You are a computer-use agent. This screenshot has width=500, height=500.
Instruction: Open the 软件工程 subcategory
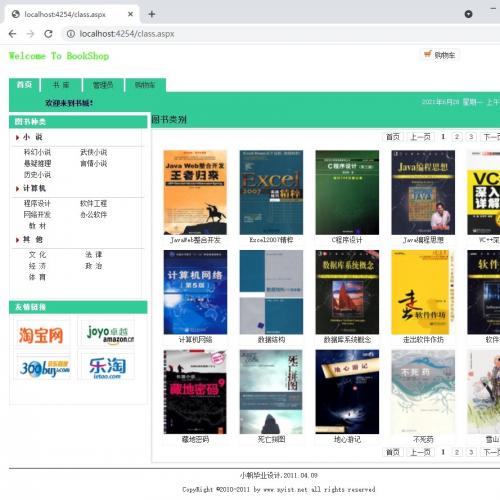[93, 203]
